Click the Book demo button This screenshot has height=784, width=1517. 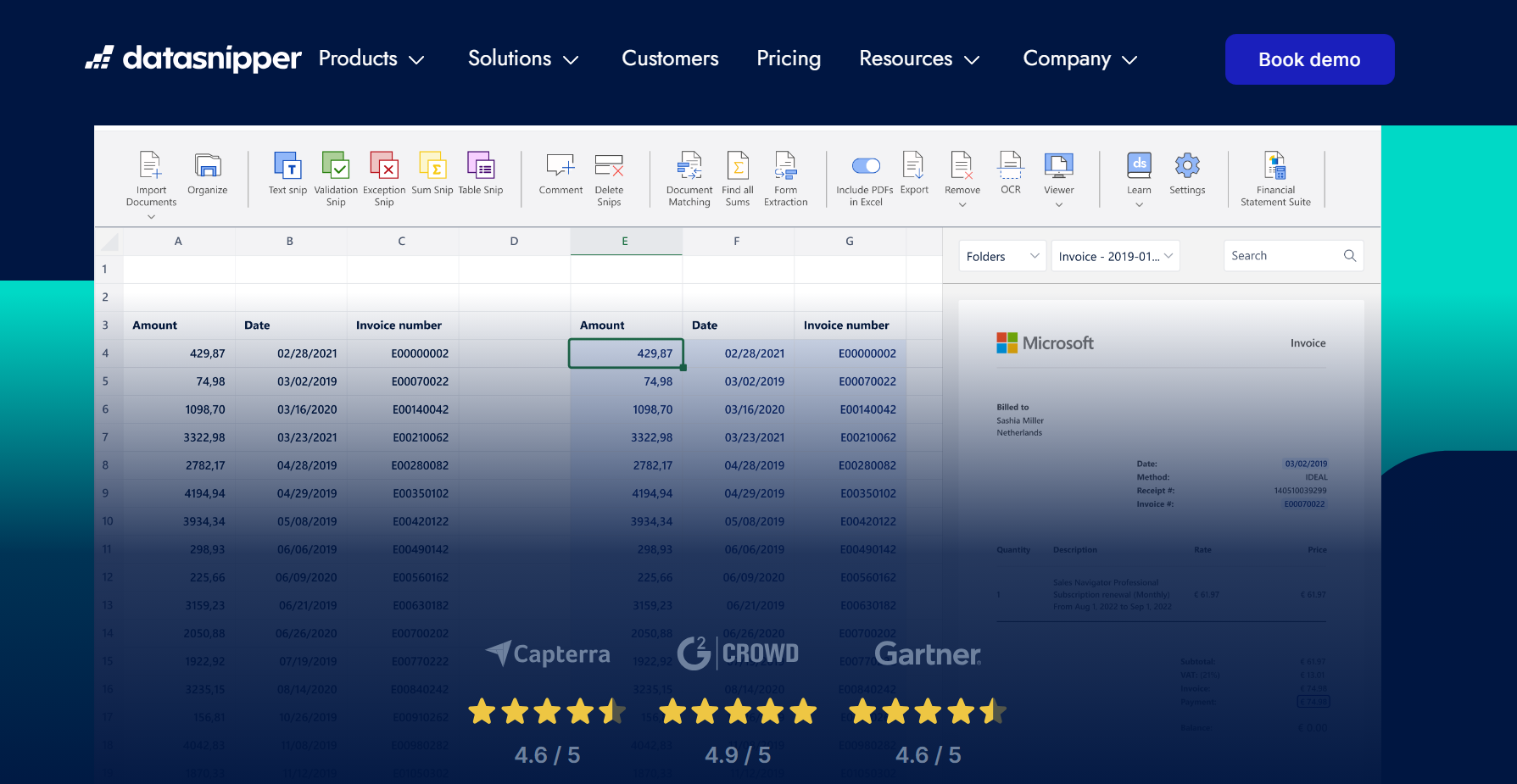click(1308, 58)
